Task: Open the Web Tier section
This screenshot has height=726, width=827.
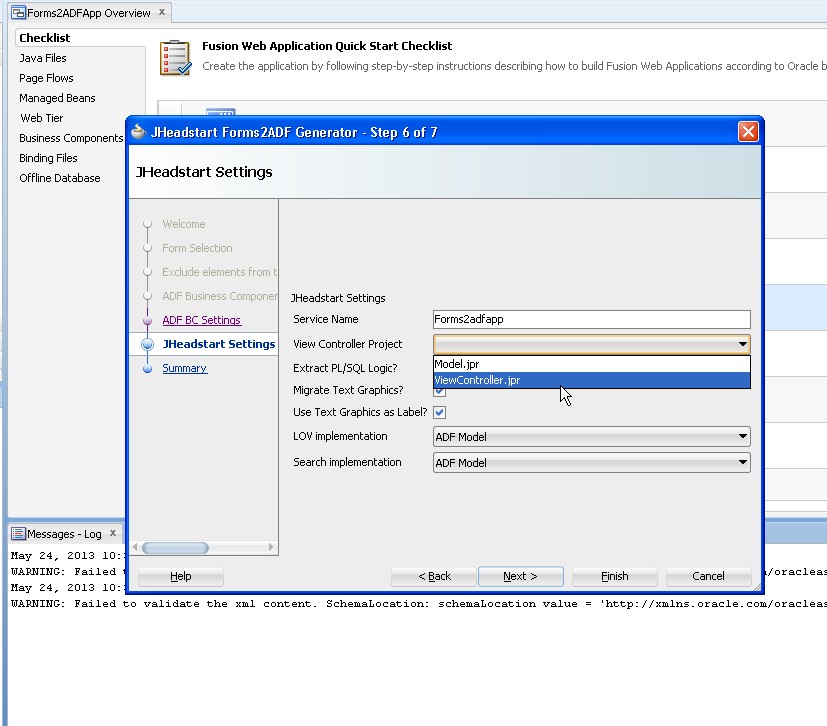Action: point(42,118)
